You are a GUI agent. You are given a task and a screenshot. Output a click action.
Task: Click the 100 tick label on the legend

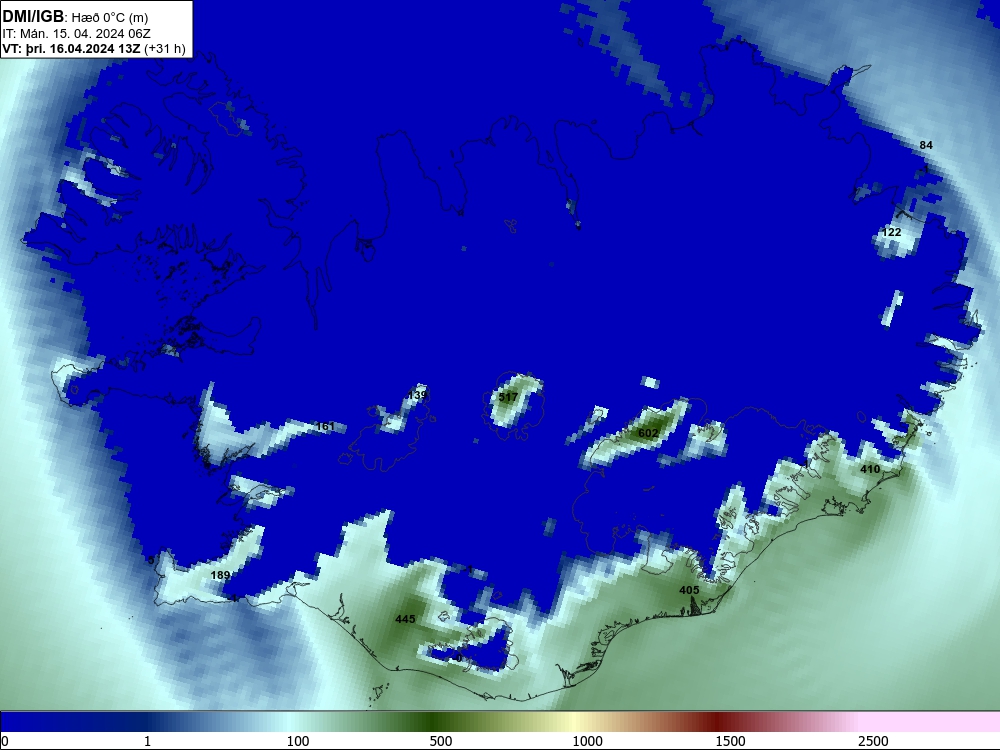[298, 741]
